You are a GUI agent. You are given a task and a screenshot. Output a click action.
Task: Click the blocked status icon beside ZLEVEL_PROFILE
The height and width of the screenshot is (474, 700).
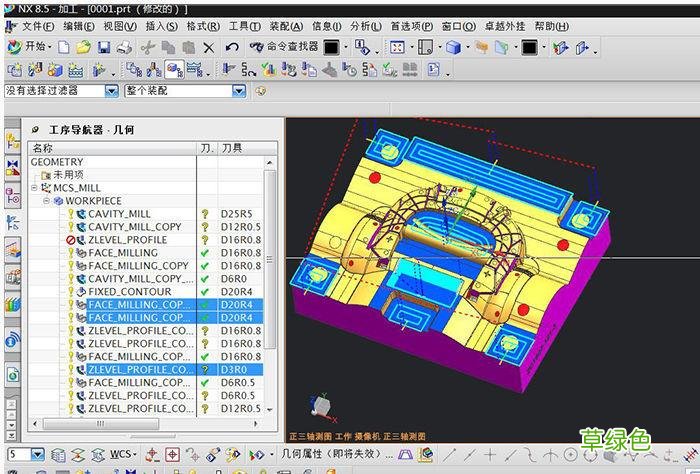(71, 240)
